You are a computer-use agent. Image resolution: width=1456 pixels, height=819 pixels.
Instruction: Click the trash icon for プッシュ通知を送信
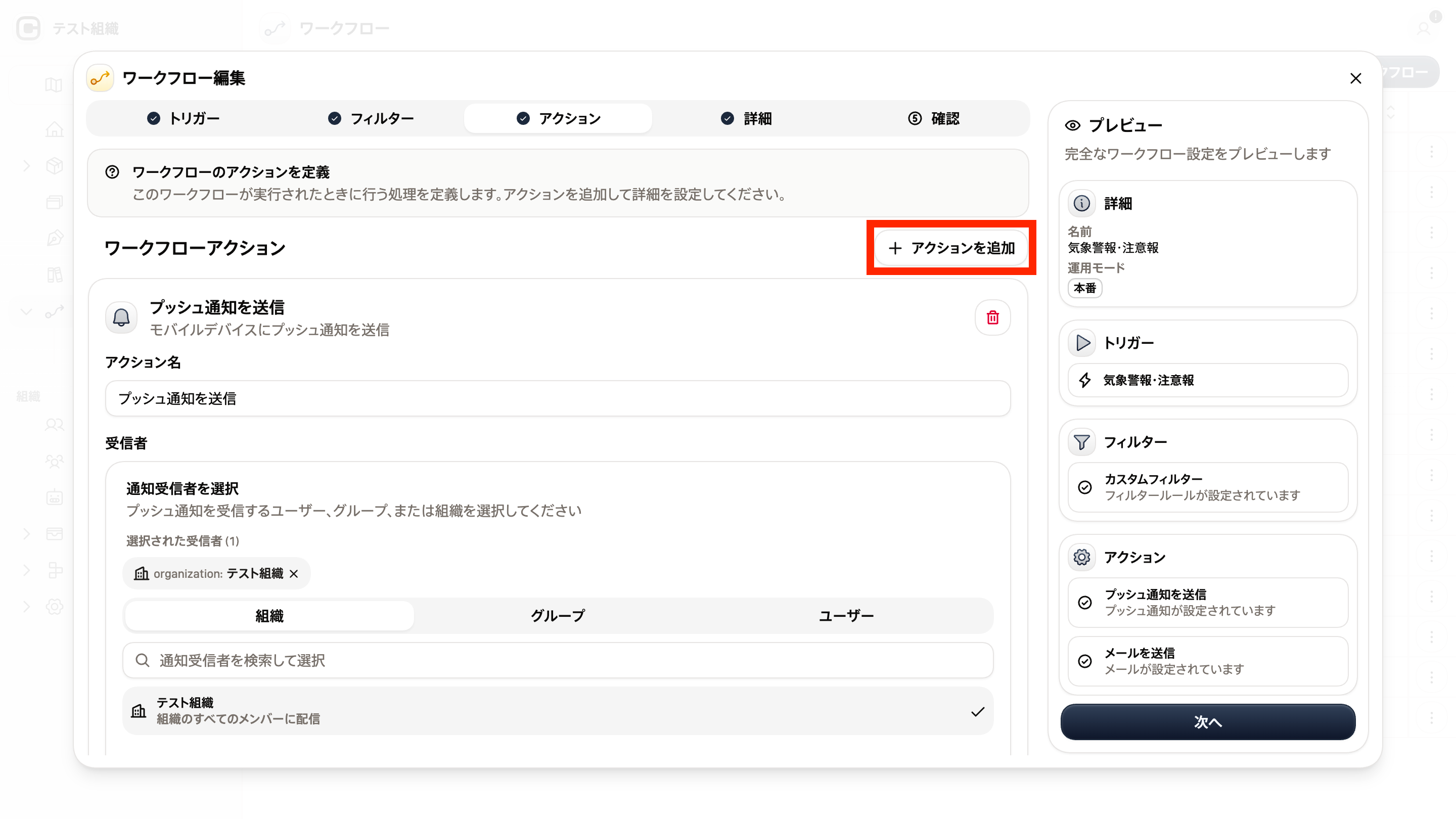tap(992, 317)
